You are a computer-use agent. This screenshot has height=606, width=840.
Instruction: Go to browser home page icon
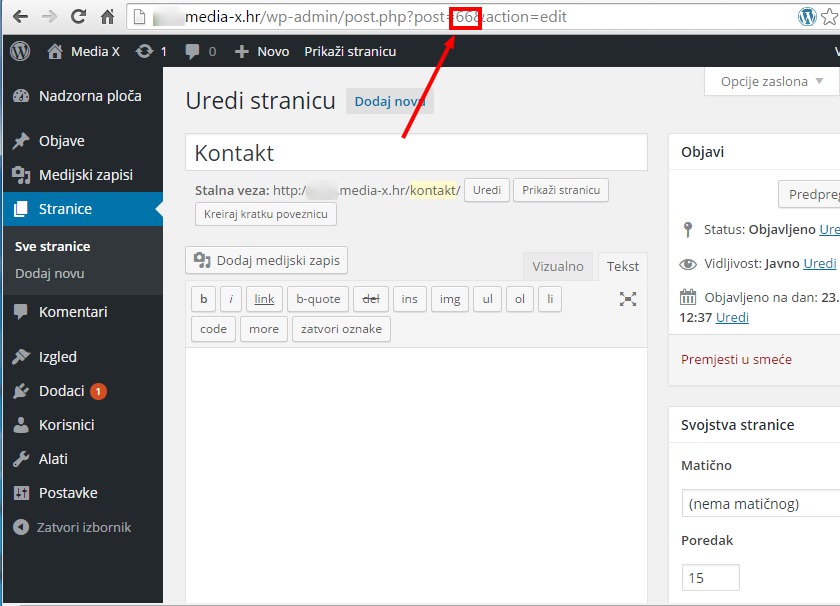point(108,17)
